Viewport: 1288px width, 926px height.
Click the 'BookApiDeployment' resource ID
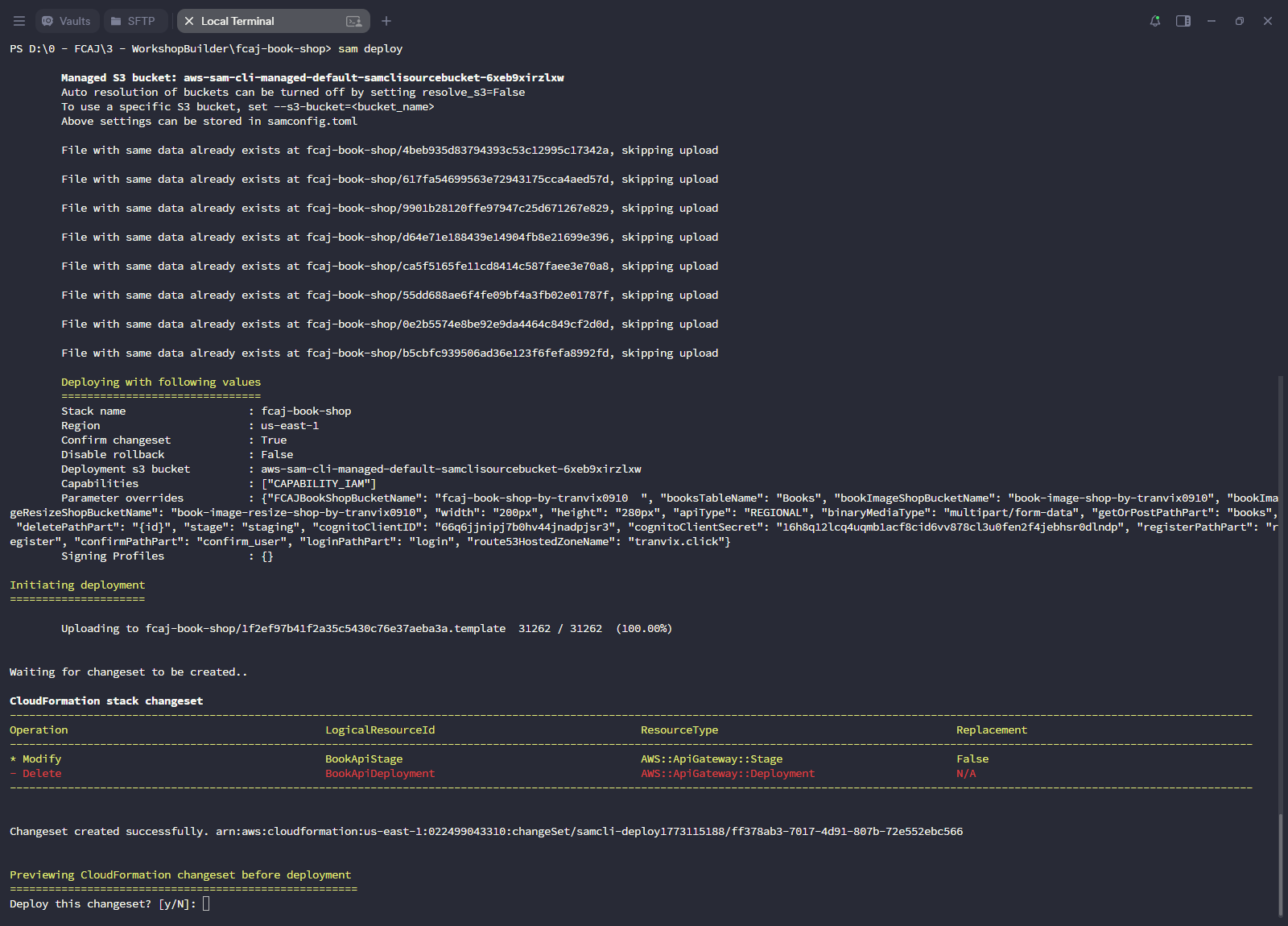(x=380, y=773)
